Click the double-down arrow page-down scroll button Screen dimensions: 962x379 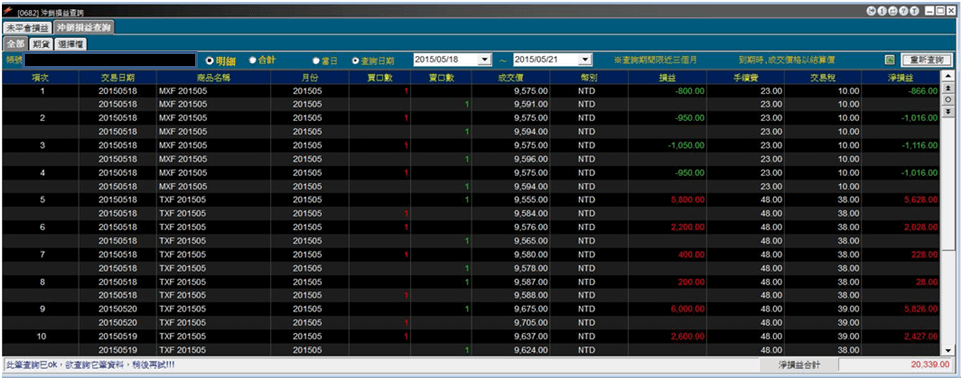click(948, 111)
